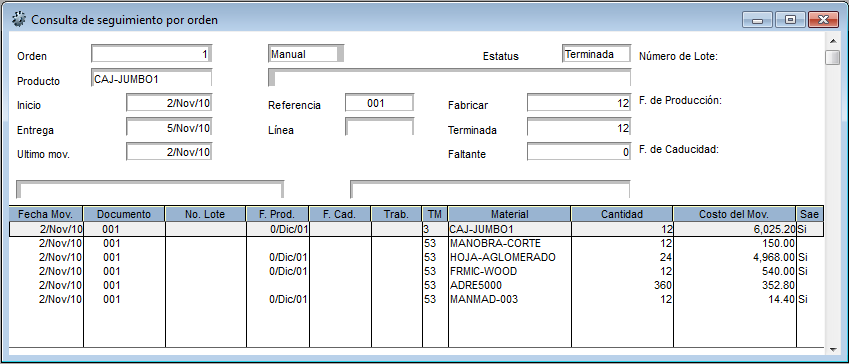
Task: Click the cost value 150.00
Action: click(x=780, y=243)
